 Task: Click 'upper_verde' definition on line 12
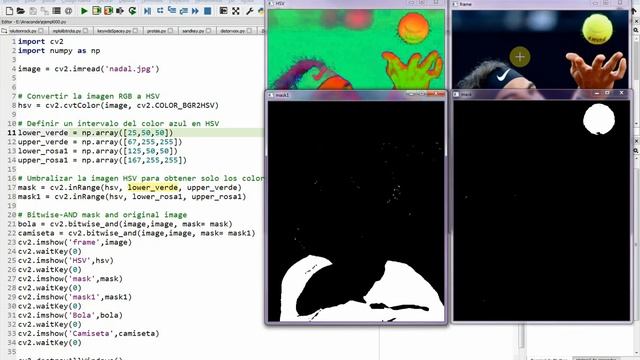[x=43, y=142]
